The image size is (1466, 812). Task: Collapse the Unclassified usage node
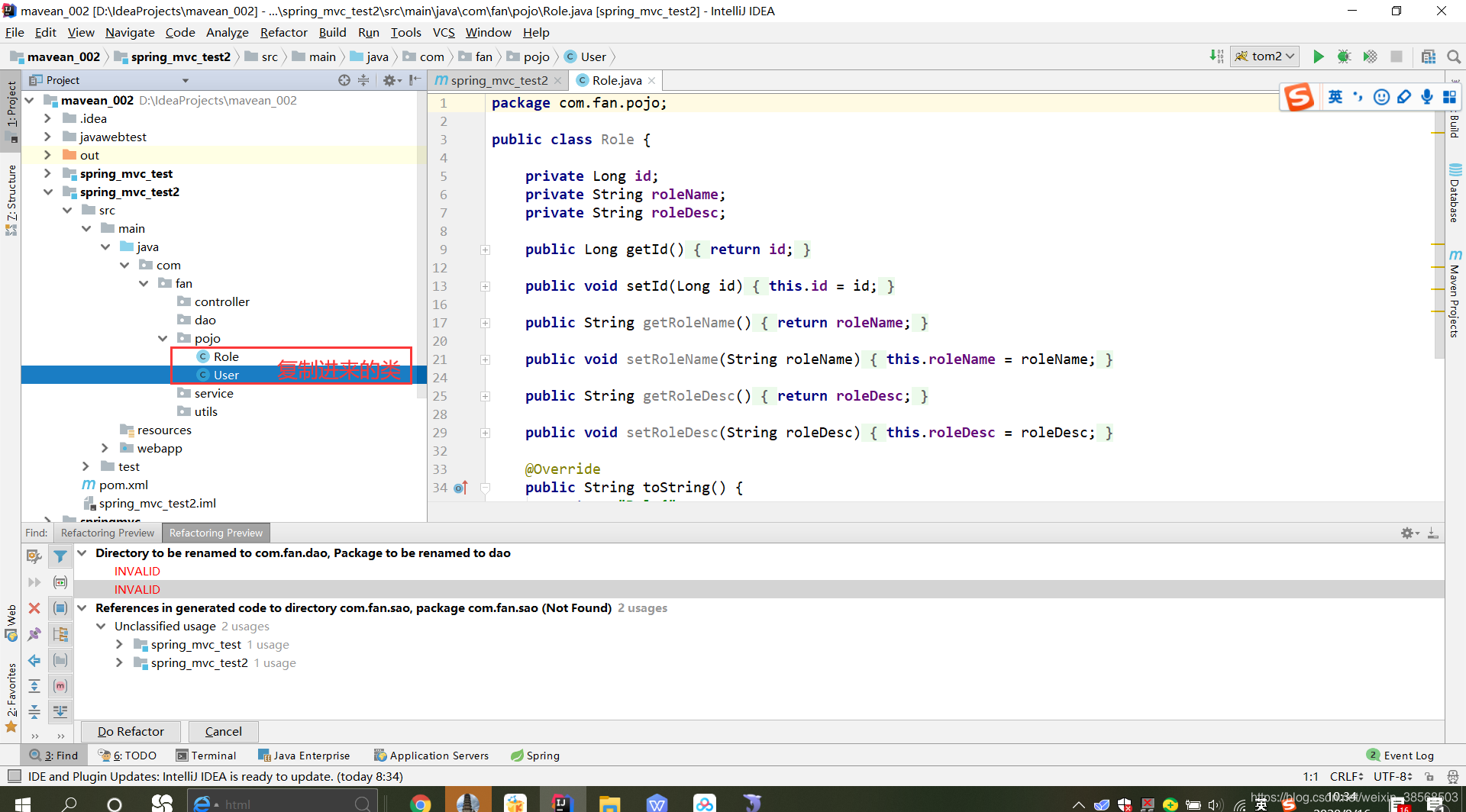101,627
